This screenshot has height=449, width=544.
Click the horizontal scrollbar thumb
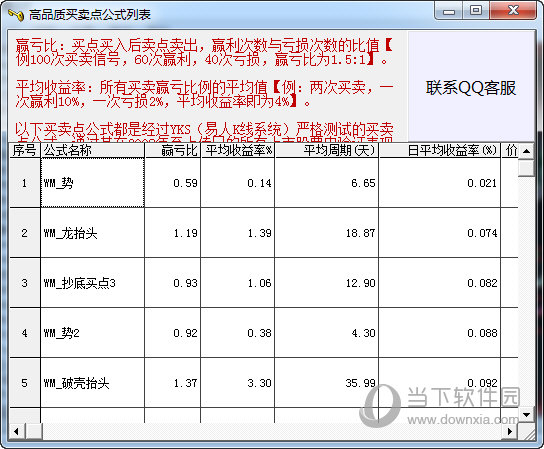(x=34, y=431)
